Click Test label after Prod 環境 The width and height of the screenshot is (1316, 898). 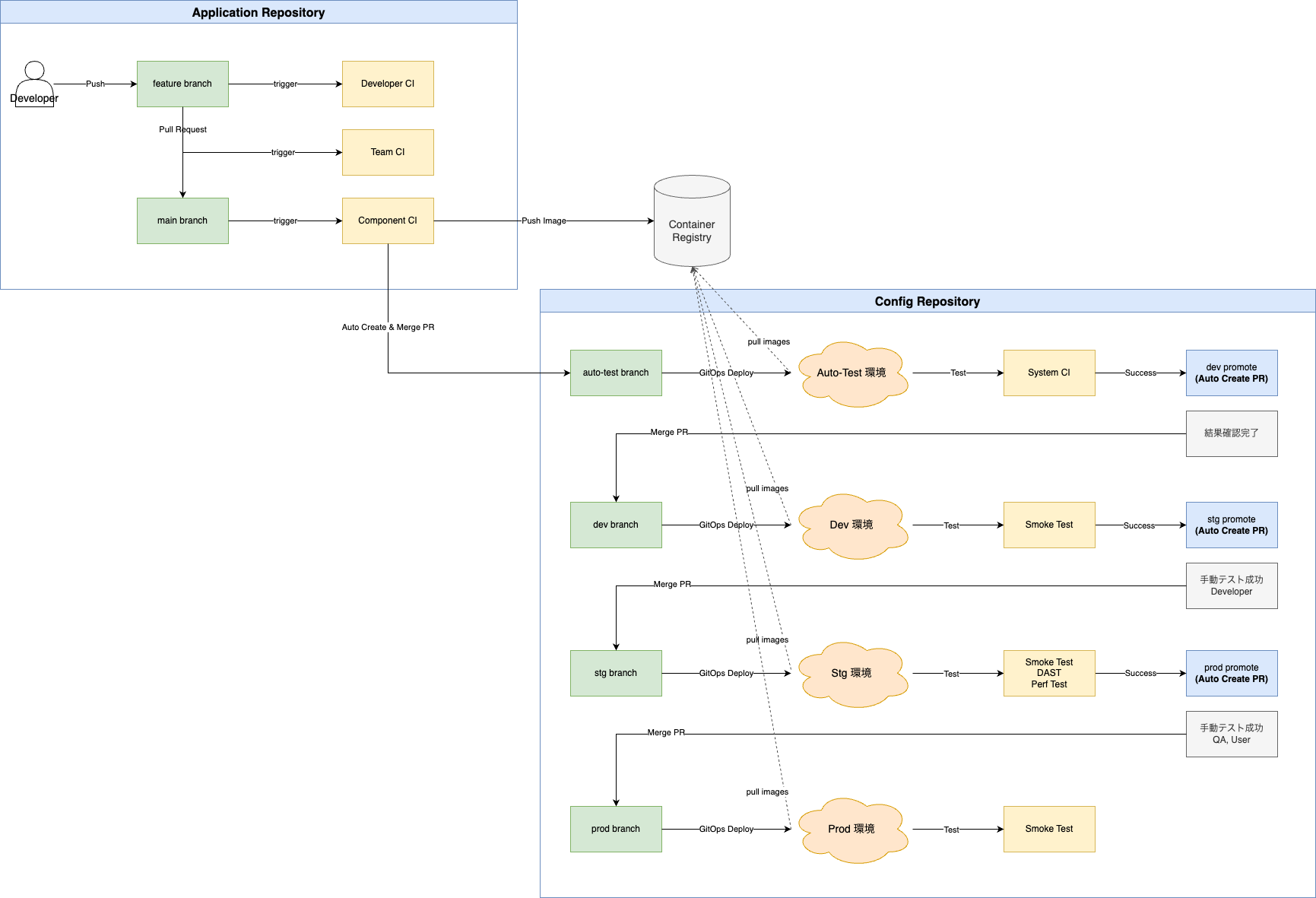click(x=951, y=830)
